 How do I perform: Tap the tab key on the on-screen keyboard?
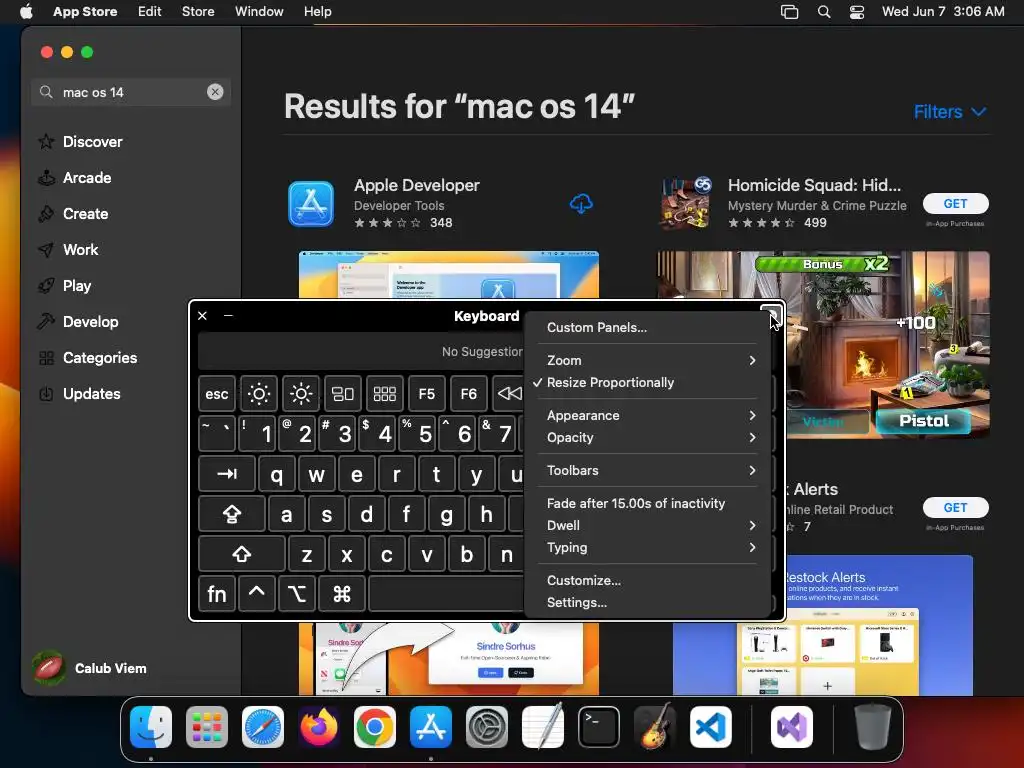[x=227, y=474]
